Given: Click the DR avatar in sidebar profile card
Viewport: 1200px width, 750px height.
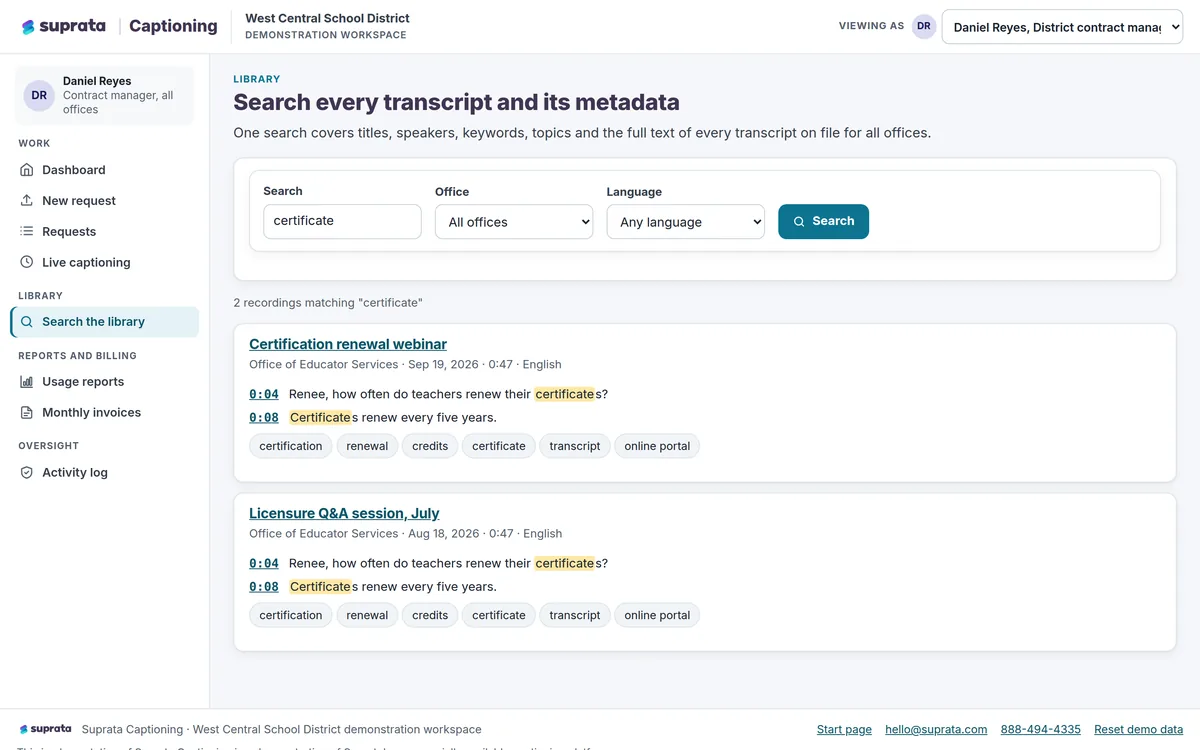Looking at the screenshot, I should pyautogui.click(x=39, y=95).
